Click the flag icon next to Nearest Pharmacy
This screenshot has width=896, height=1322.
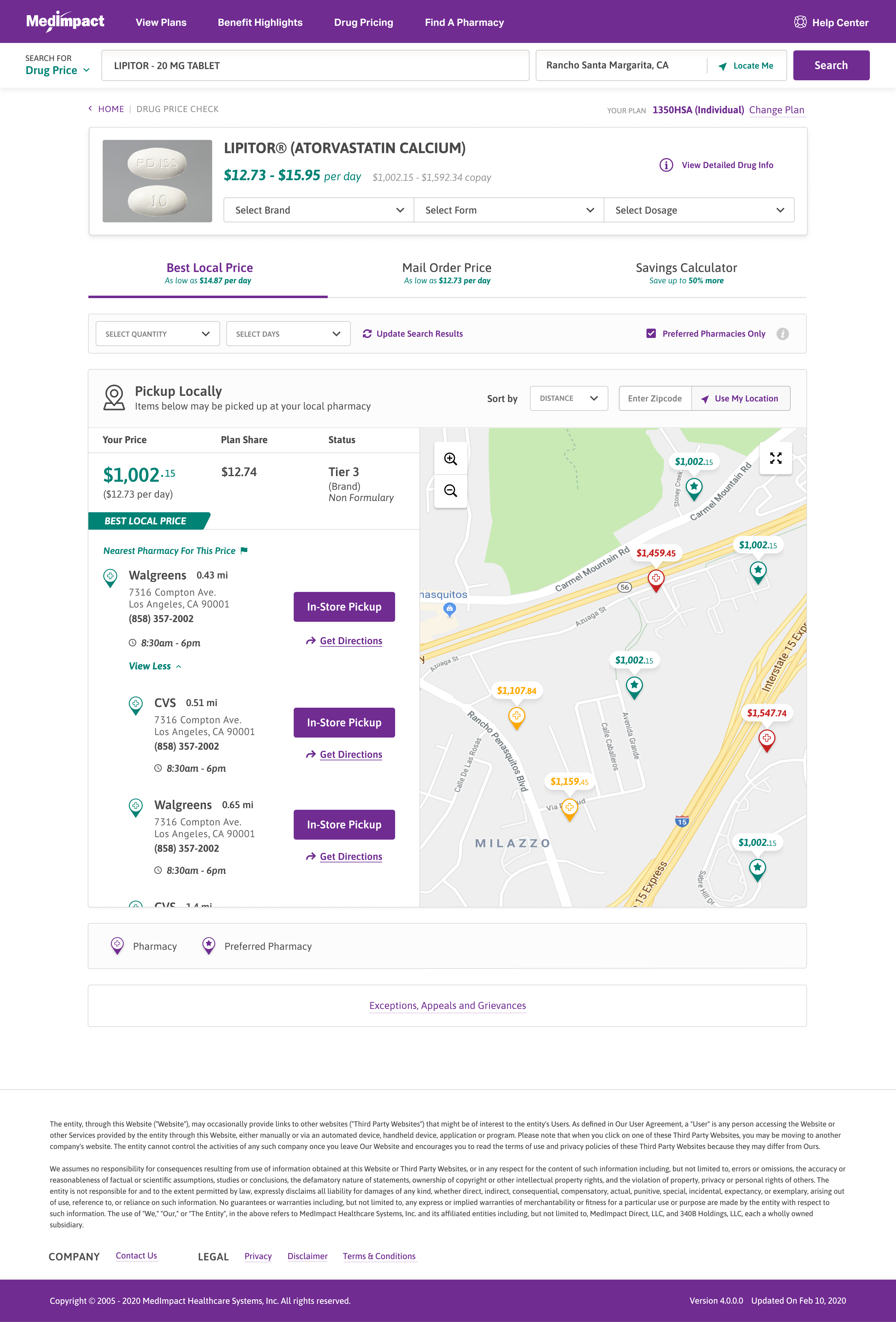(244, 551)
